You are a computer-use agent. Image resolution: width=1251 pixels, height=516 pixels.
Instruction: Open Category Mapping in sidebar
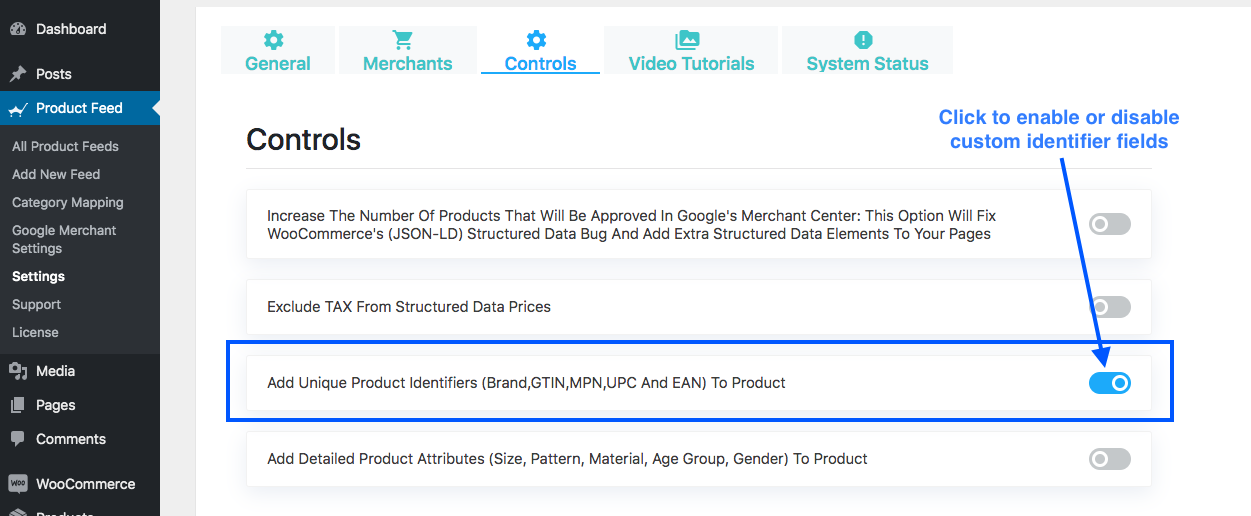click(68, 202)
